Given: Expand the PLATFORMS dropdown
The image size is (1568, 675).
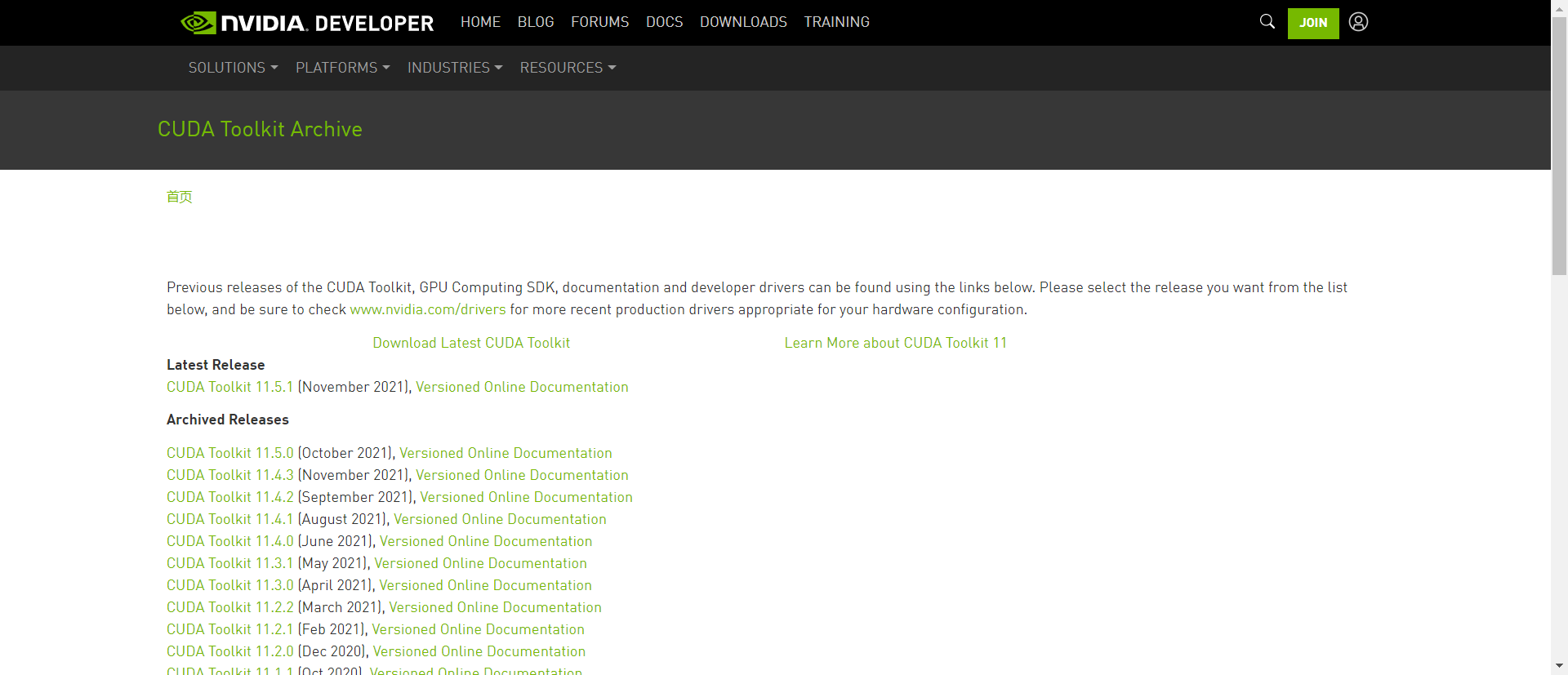Looking at the screenshot, I should point(343,68).
